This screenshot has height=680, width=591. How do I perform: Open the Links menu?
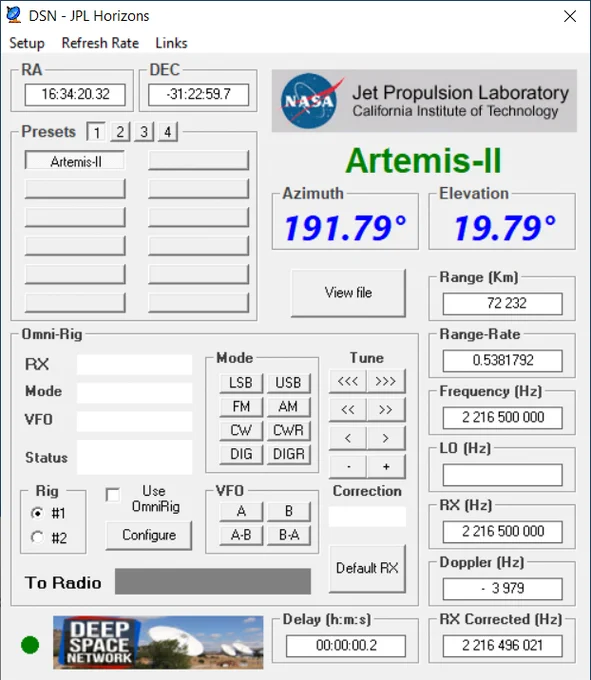click(171, 43)
